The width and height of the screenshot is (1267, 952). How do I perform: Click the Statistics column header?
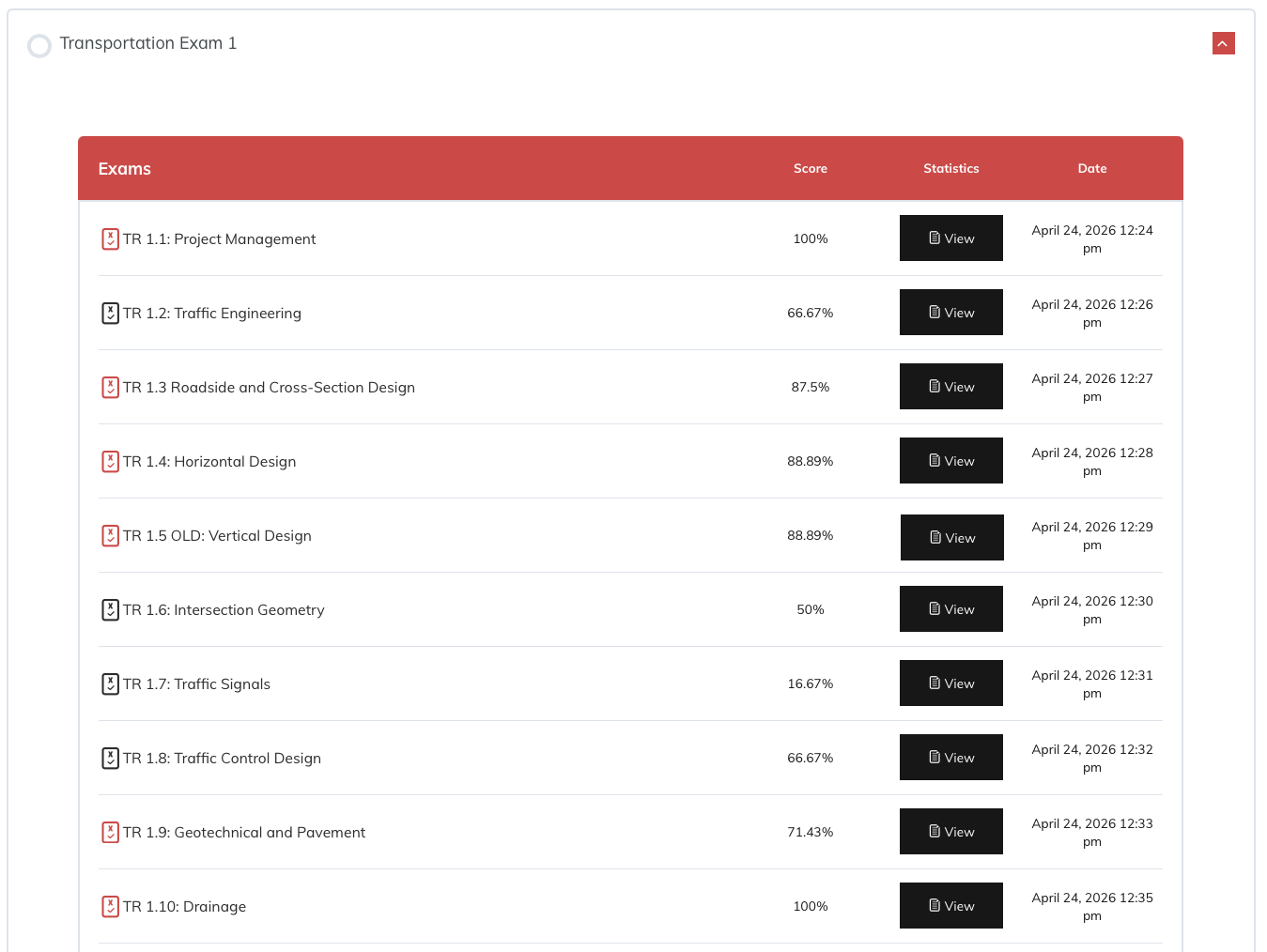coord(950,169)
